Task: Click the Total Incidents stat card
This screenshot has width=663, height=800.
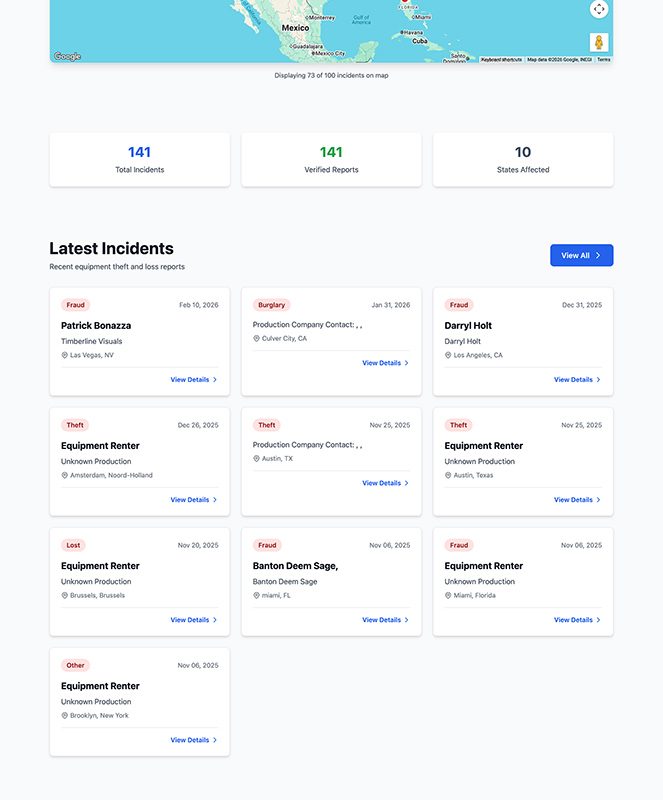Action: pyautogui.click(x=140, y=160)
